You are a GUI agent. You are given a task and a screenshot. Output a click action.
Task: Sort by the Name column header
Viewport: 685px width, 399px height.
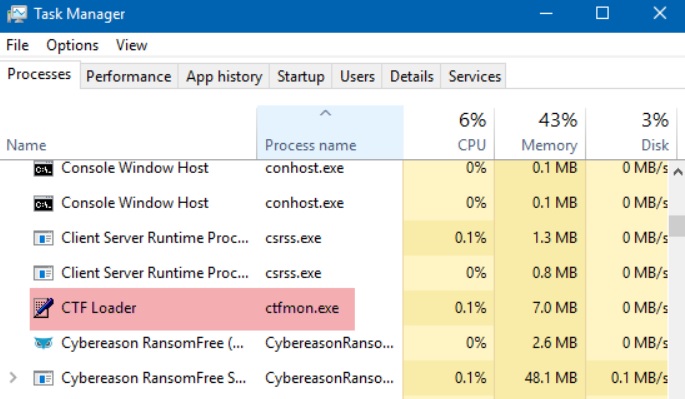pos(128,133)
